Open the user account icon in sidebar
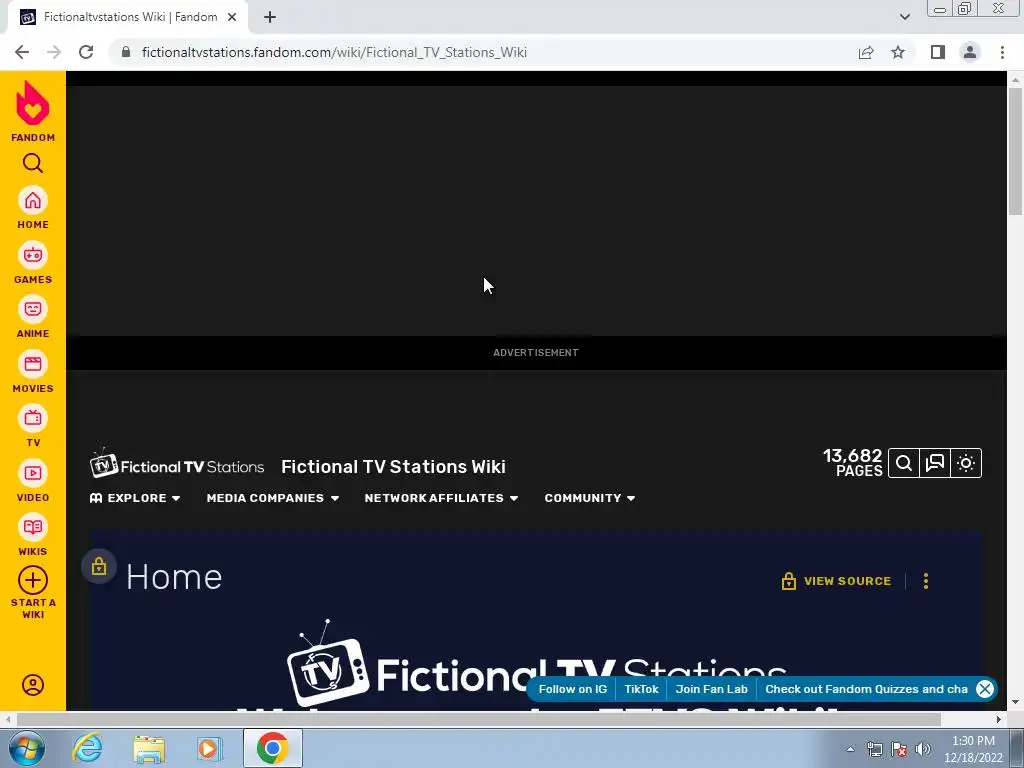This screenshot has width=1024, height=768. click(33, 684)
